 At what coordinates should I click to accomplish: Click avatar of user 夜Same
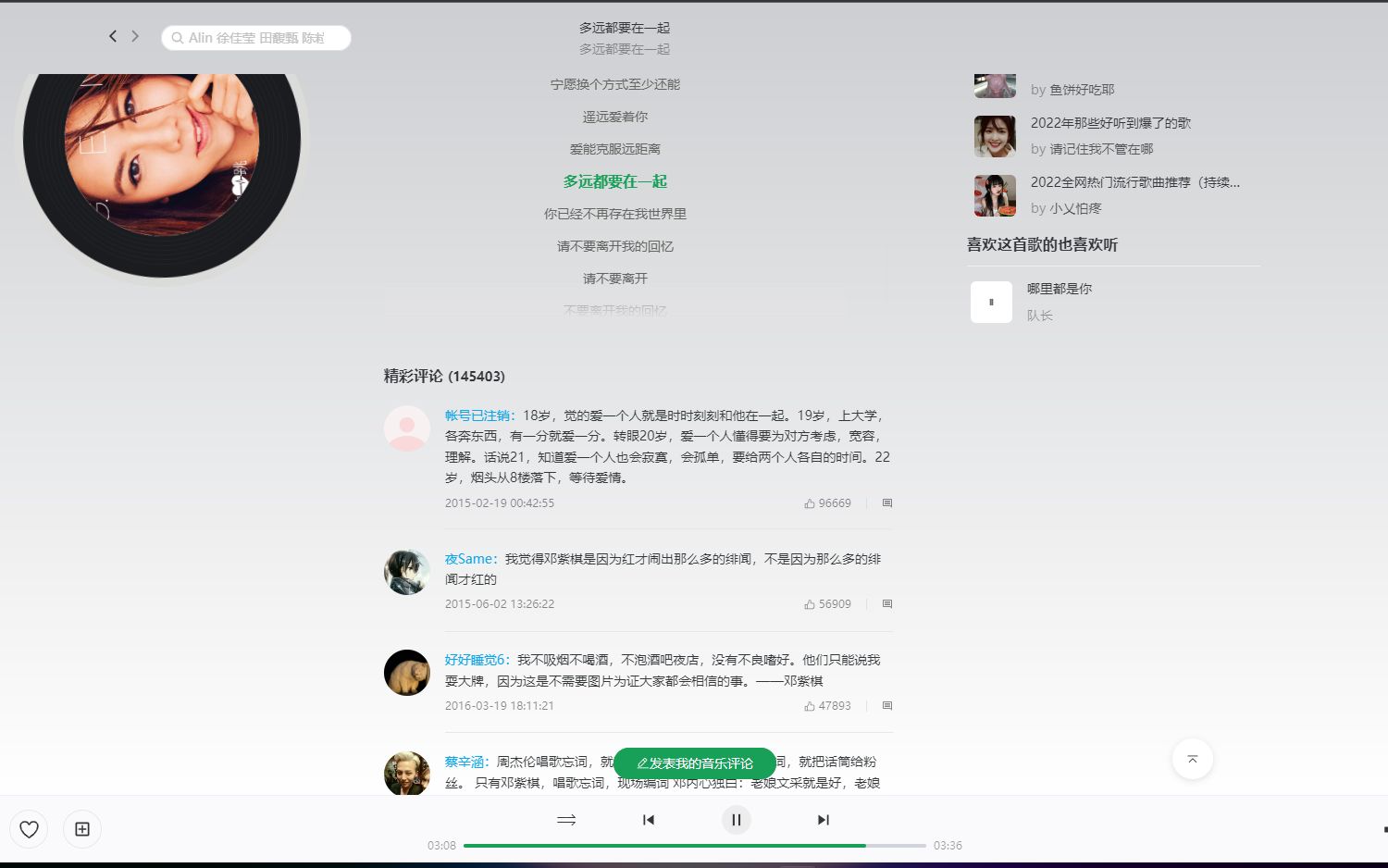point(407,572)
